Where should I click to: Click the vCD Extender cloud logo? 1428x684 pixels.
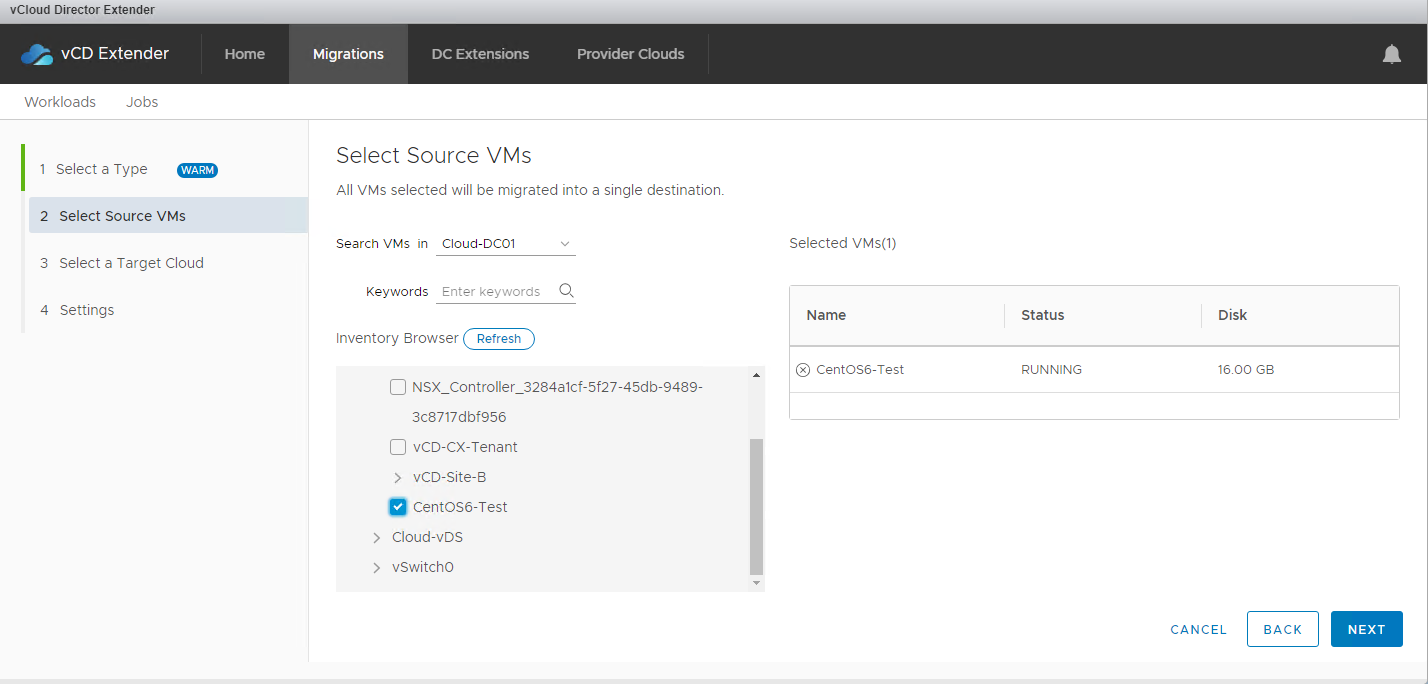(37, 54)
